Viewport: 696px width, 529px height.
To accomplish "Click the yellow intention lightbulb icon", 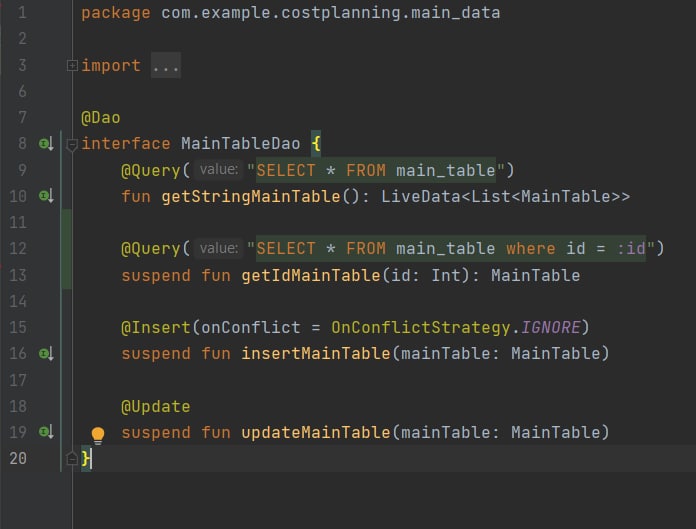I will (98, 435).
